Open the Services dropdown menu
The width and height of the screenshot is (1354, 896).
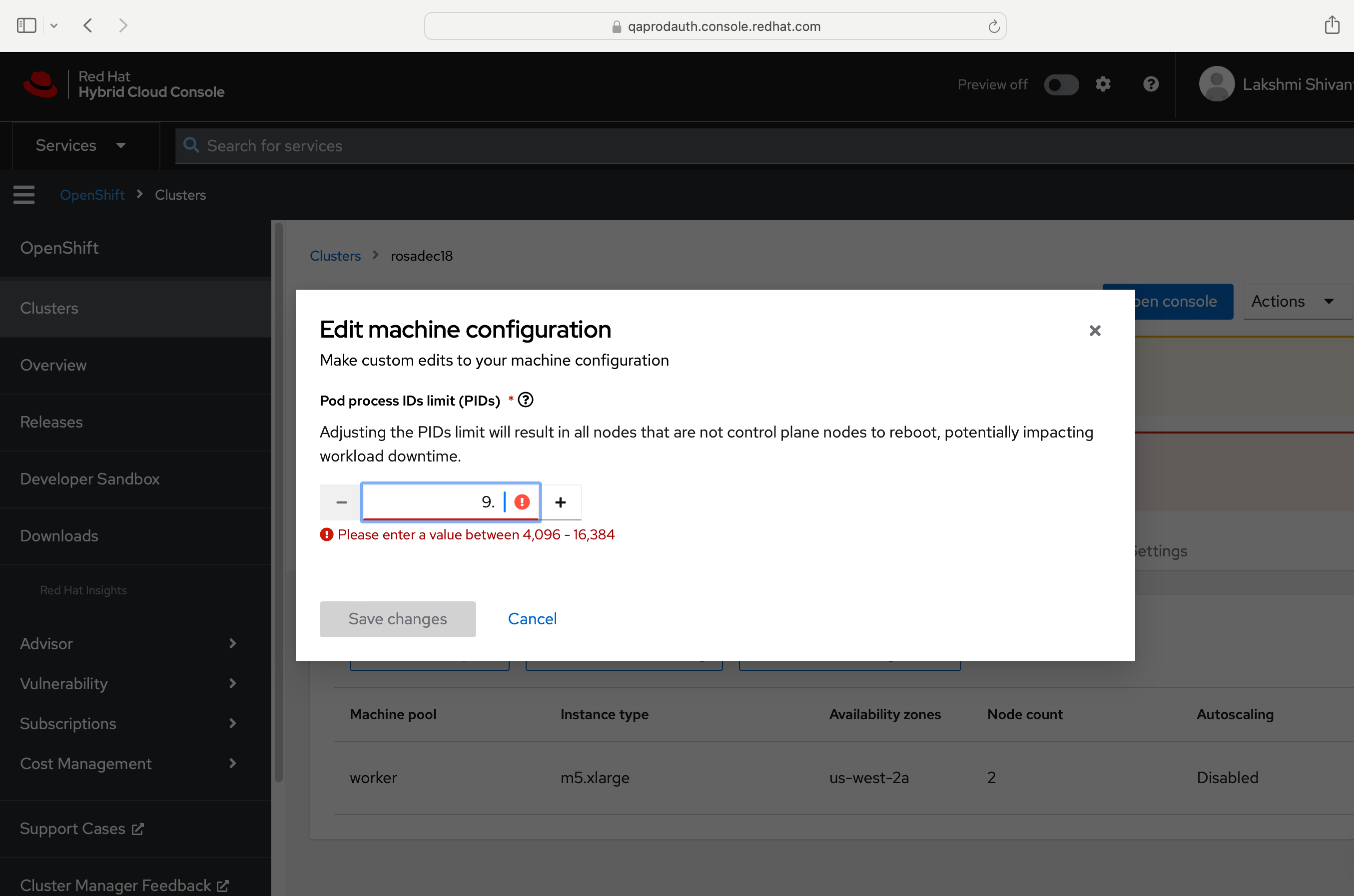pos(80,146)
